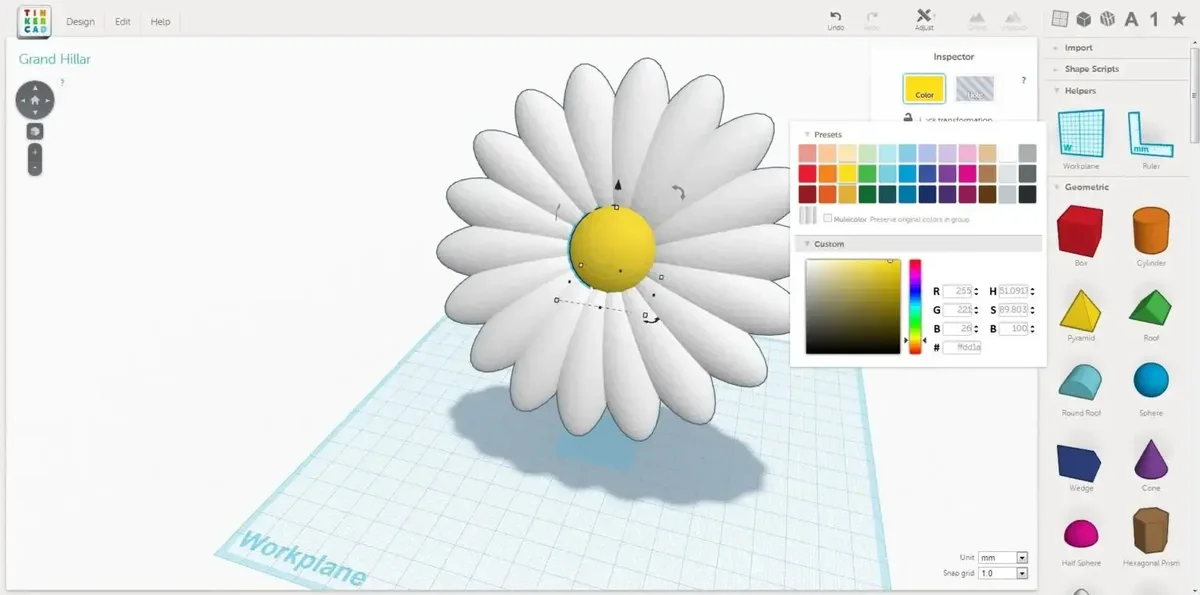Open the Help menu

[160, 21]
